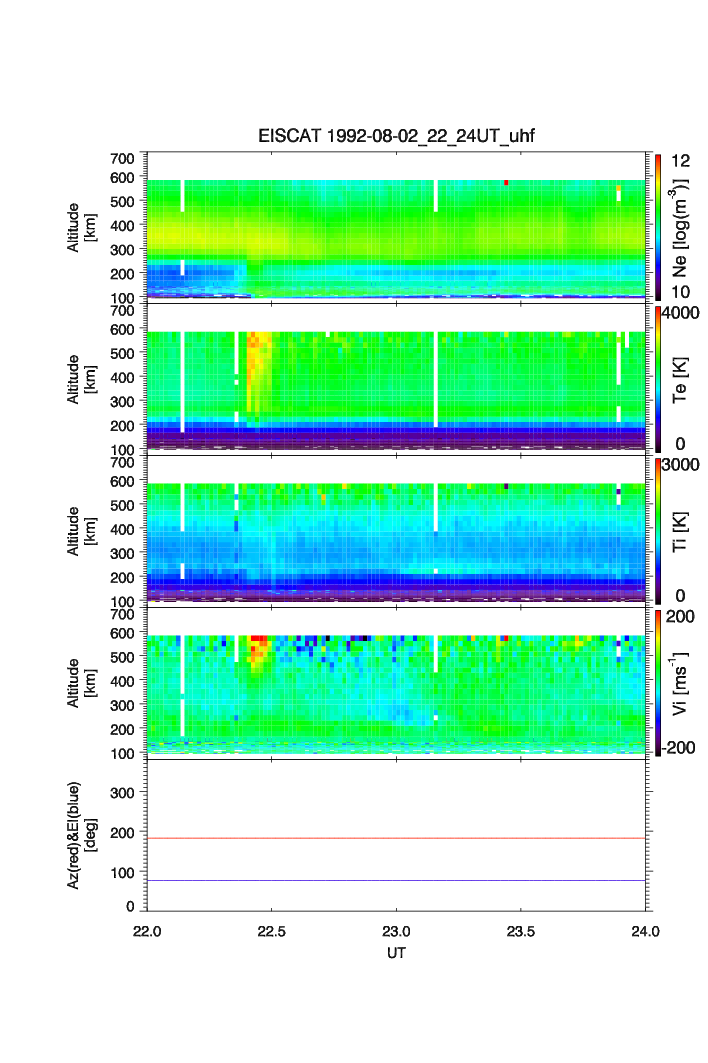Viewport: 708px width, 1063px height.
Task: Click the UT x-axis title
Action: click(396, 953)
